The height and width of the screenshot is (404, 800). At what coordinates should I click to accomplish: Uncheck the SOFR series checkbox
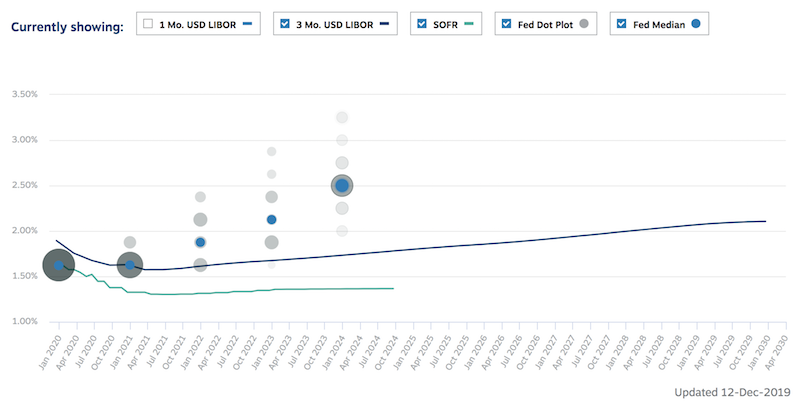tap(422, 24)
